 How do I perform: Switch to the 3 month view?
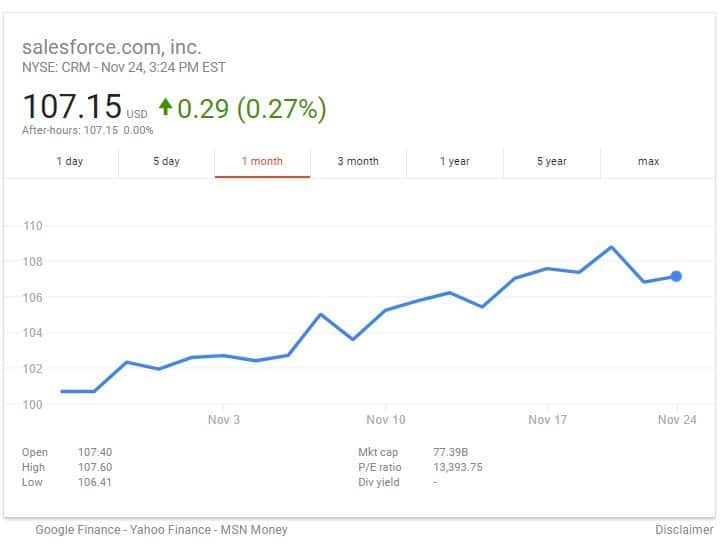click(x=358, y=161)
